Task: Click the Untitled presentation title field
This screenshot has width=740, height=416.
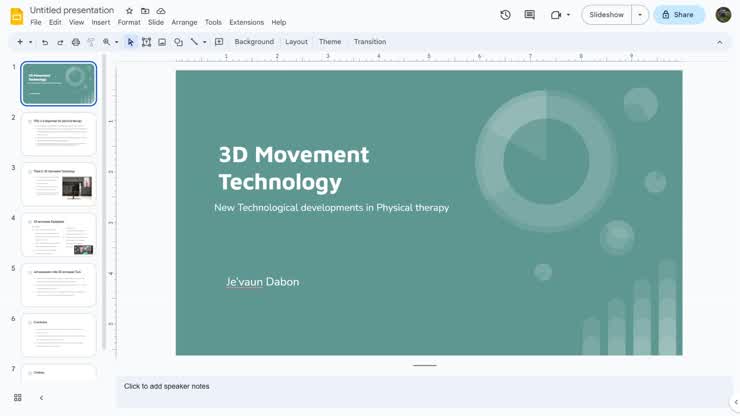Action: click(72, 10)
